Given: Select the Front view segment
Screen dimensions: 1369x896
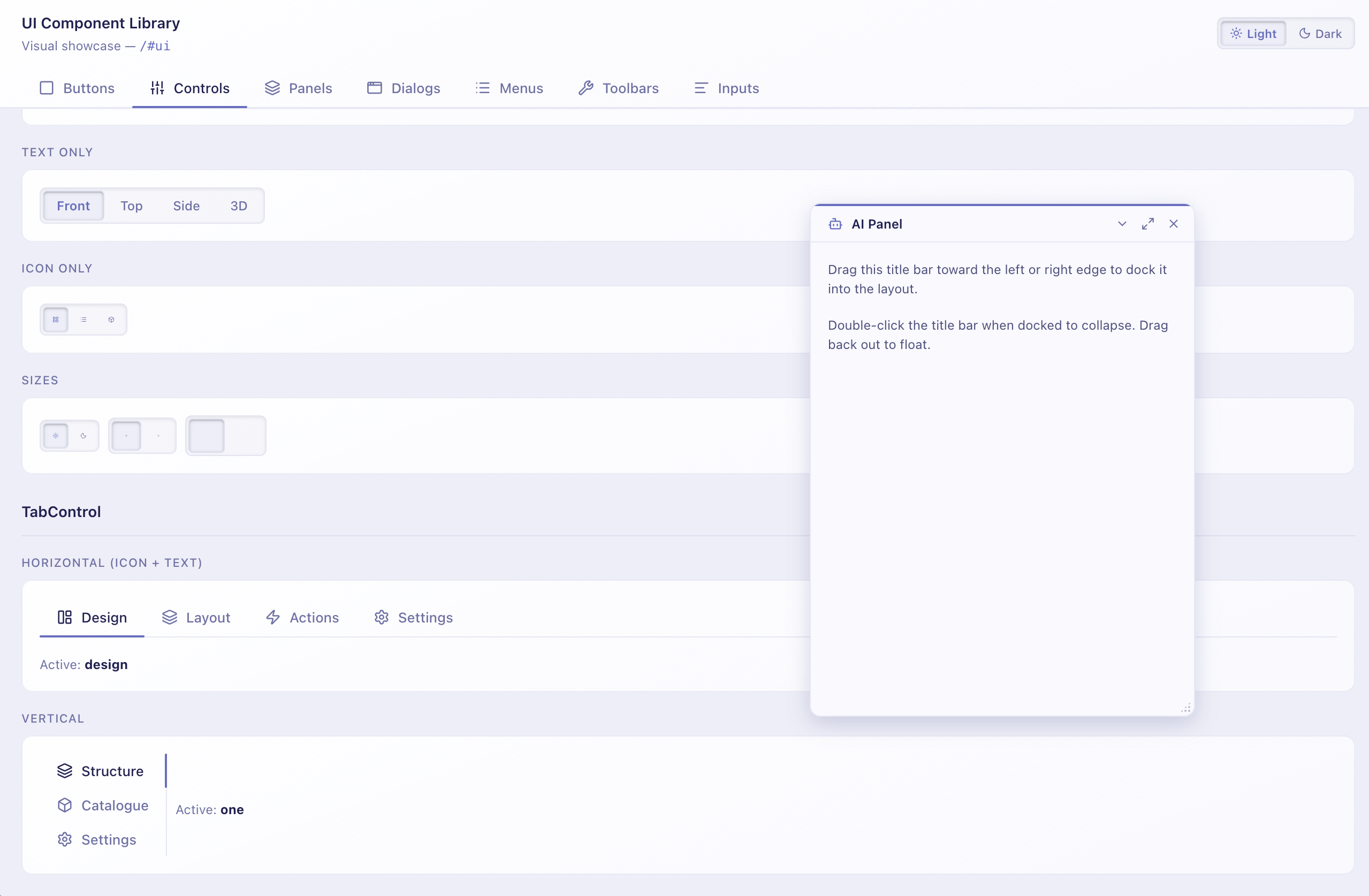Looking at the screenshot, I should [73, 206].
